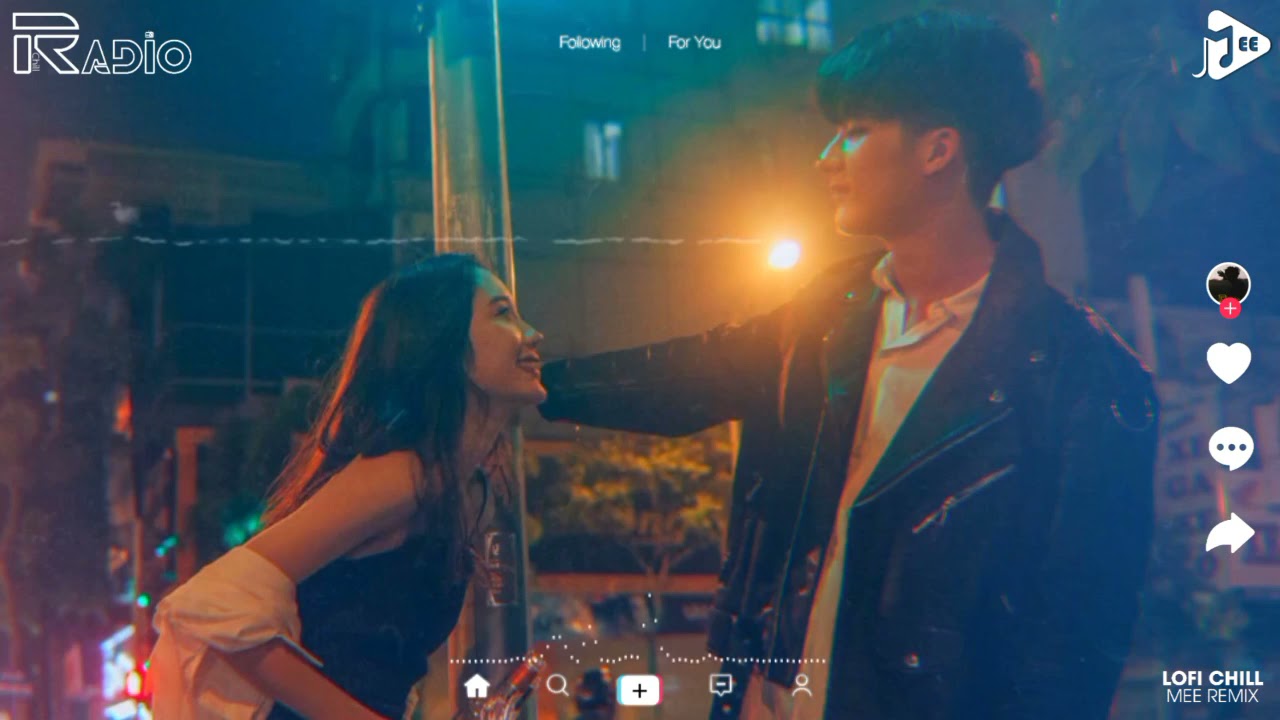Go to Home via the house icon
This screenshot has width=1280, height=720.
[477, 686]
